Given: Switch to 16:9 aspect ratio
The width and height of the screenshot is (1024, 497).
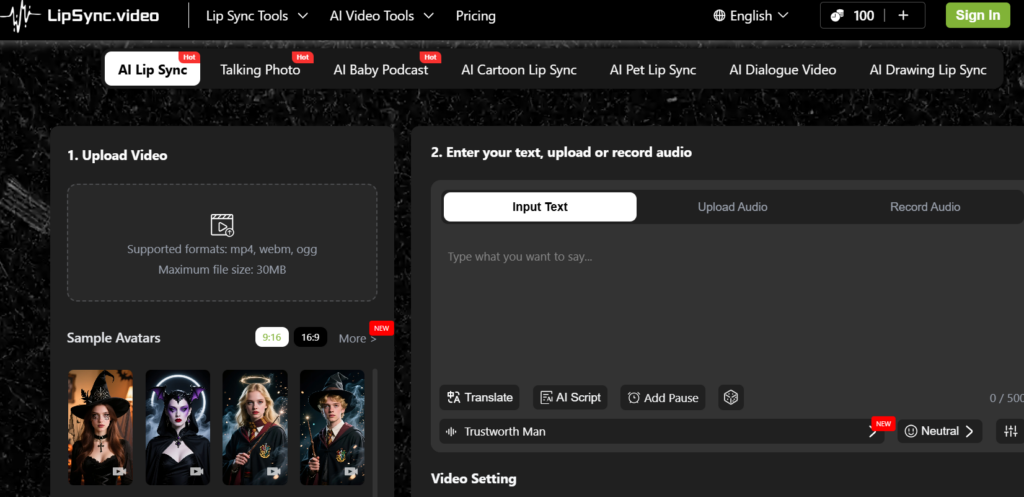Looking at the screenshot, I should click(x=310, y=338).
